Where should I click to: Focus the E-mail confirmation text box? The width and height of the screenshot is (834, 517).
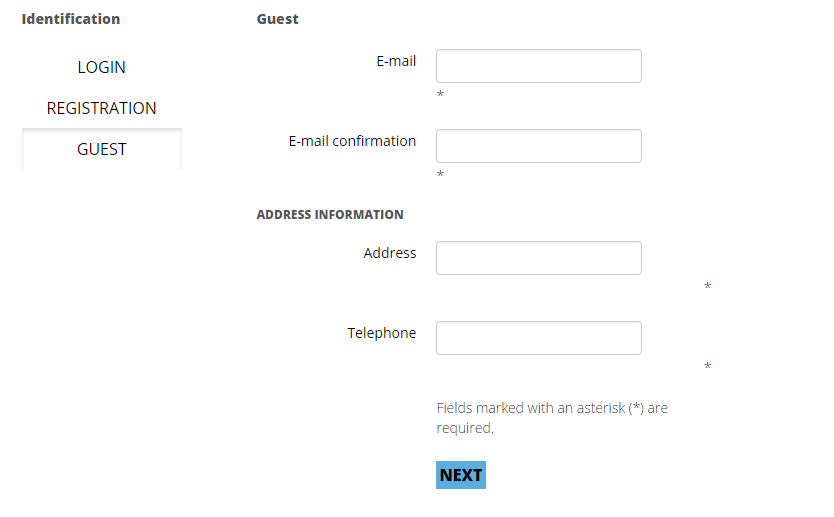coord(538,146)
